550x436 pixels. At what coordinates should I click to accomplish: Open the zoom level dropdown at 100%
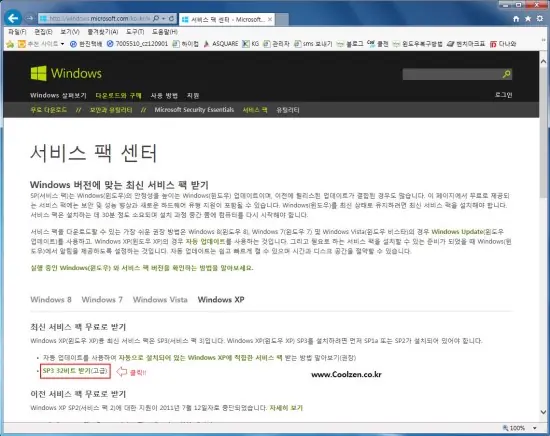(x=535, y=428)
